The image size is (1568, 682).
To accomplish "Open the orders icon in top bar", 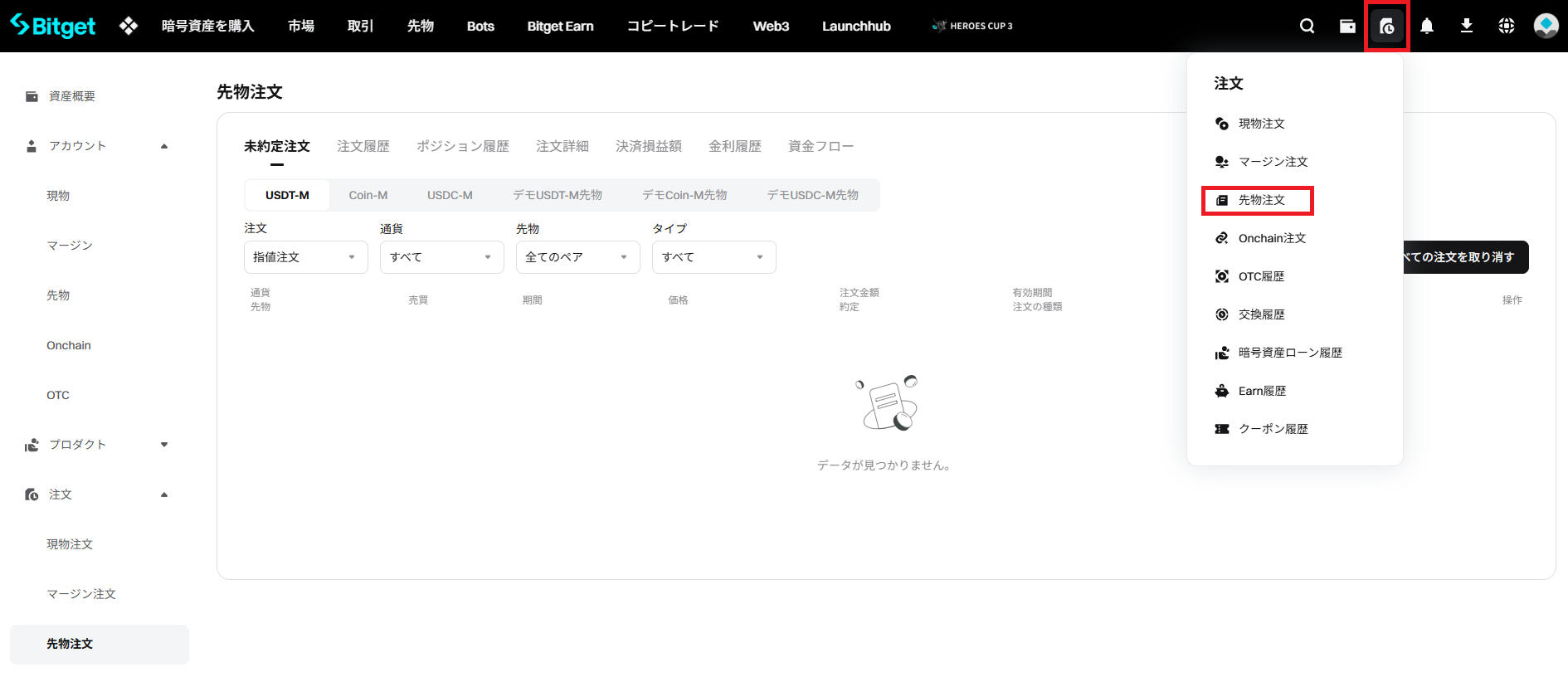I will pyautogui.click(x=1387, y=27).
